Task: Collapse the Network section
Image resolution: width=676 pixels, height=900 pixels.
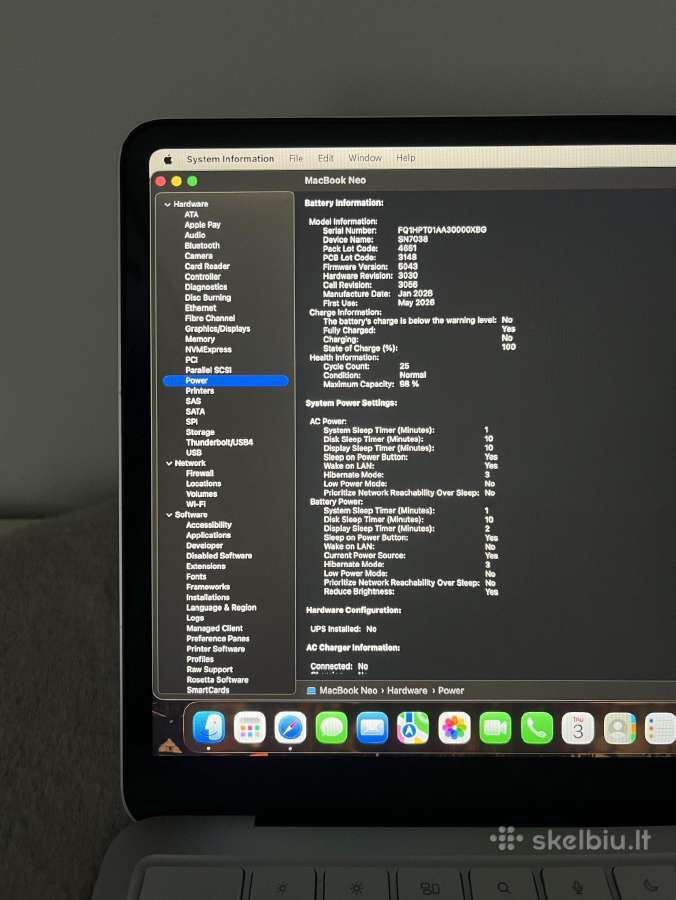Action: point(169,463)
